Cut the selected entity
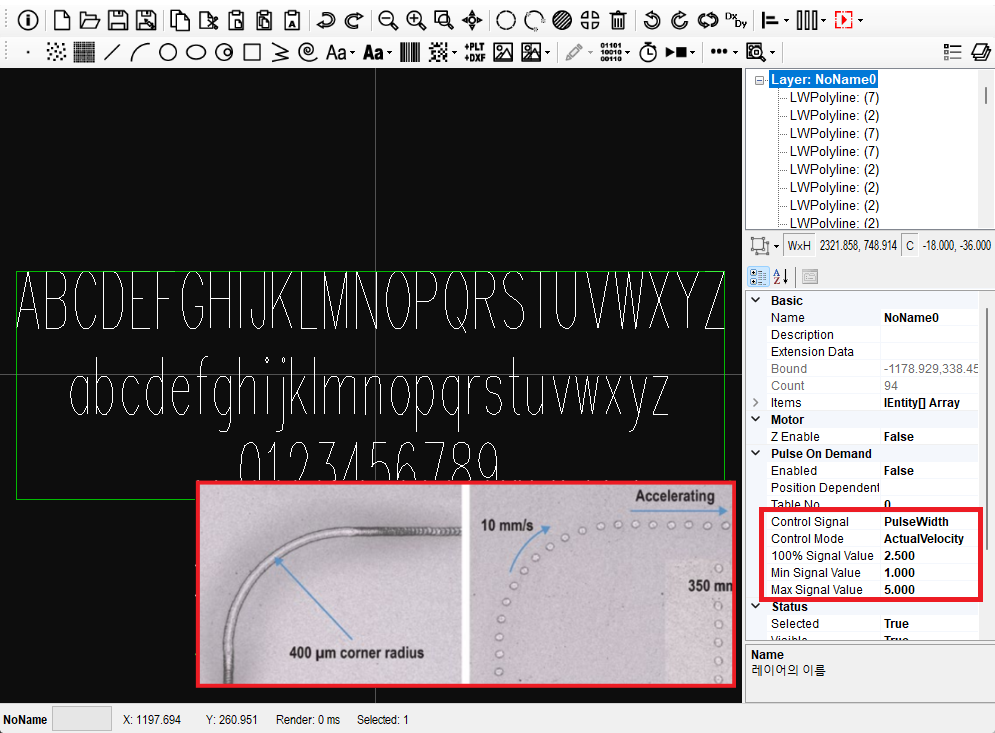This screenshot has height=733, width=995. [x=208, y=20]
